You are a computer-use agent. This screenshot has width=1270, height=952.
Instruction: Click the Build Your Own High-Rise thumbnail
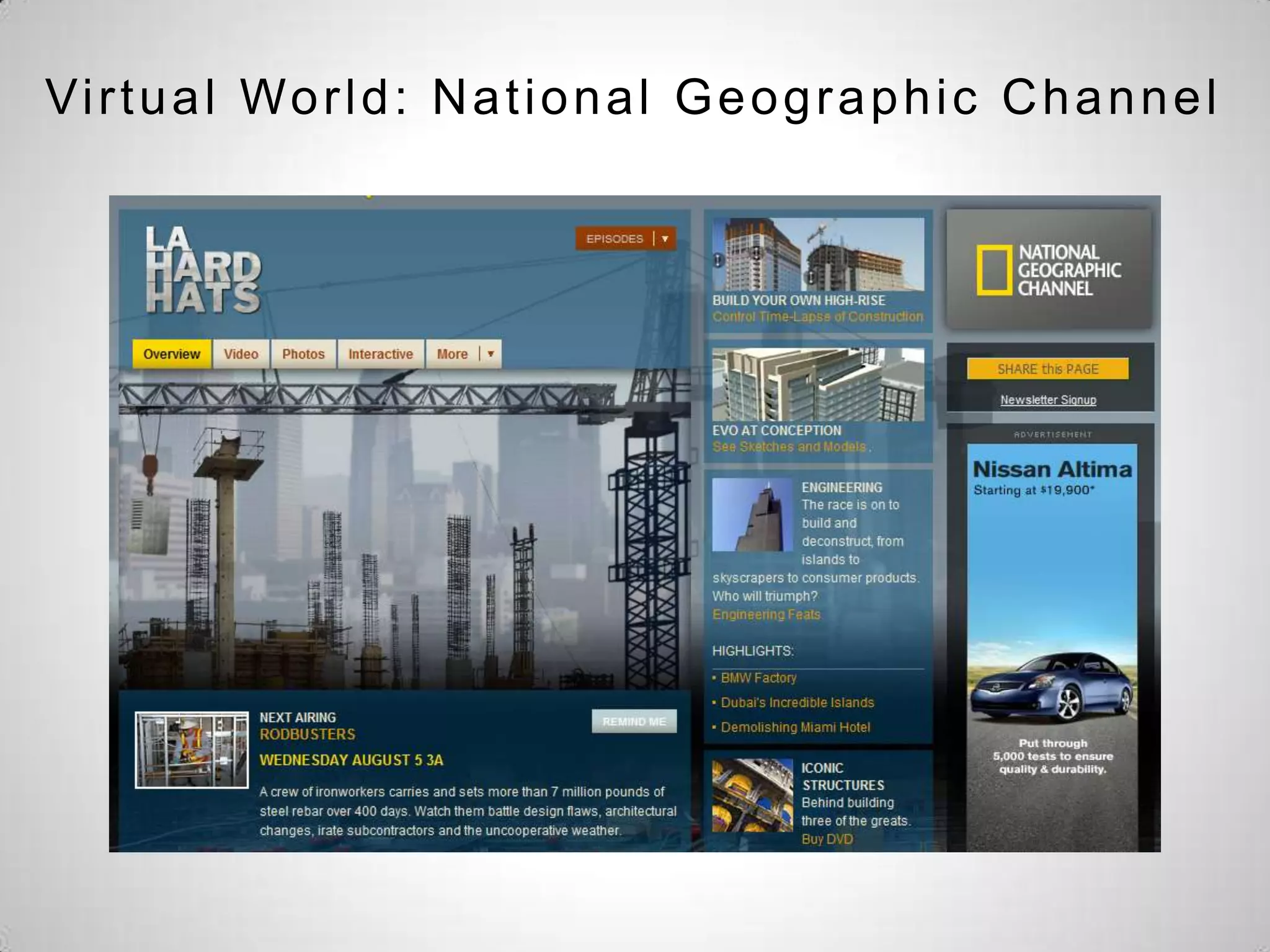(818, 254)
